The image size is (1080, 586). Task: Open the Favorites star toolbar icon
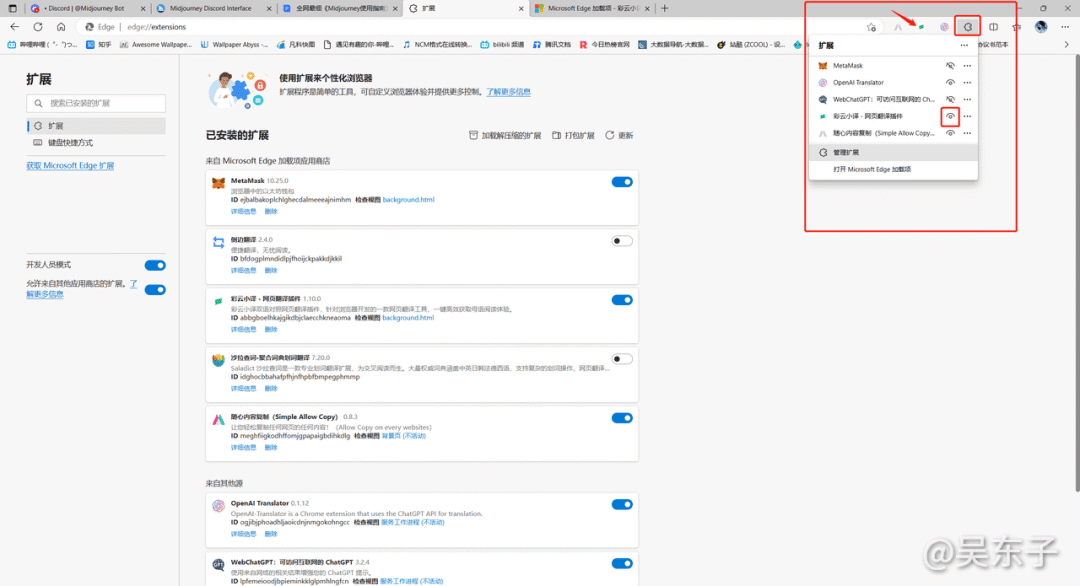tap(1017, 27)
